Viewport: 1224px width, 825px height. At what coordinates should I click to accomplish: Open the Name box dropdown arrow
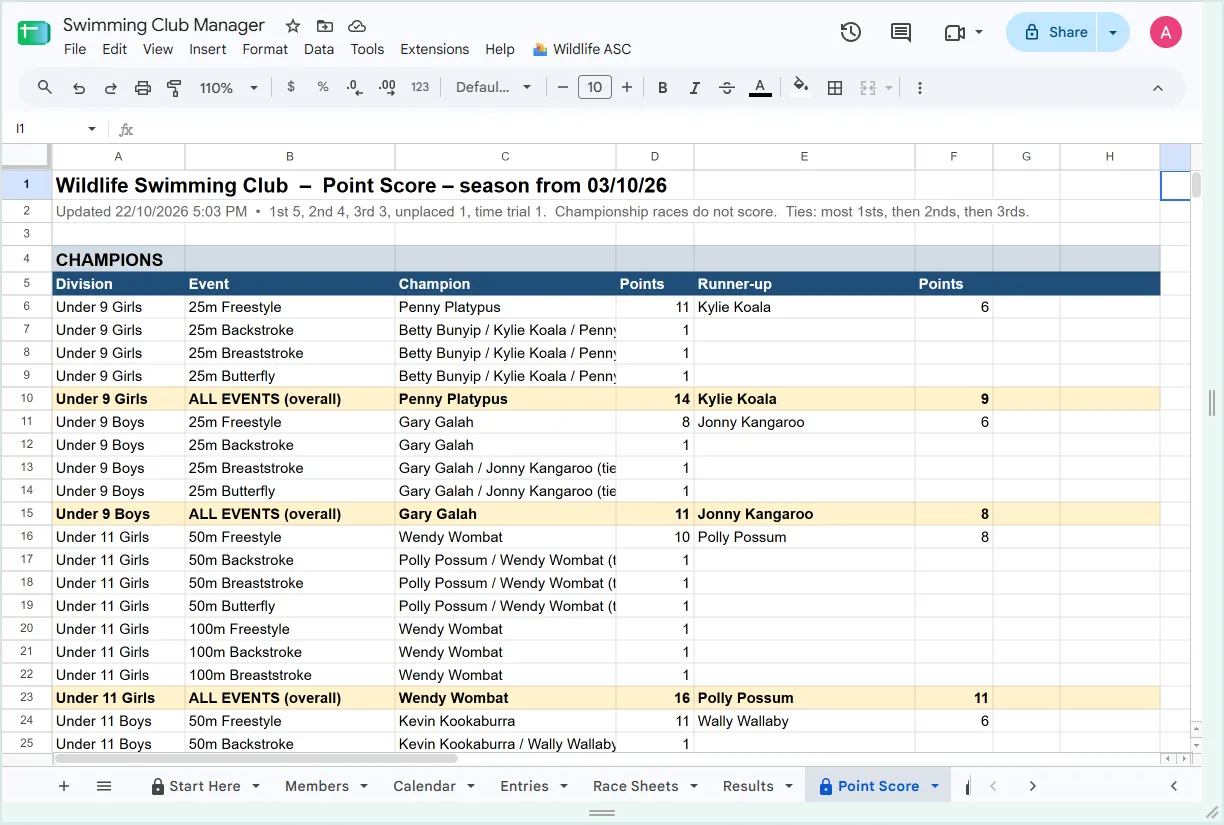pyautogui.click(x=92, y=129)
